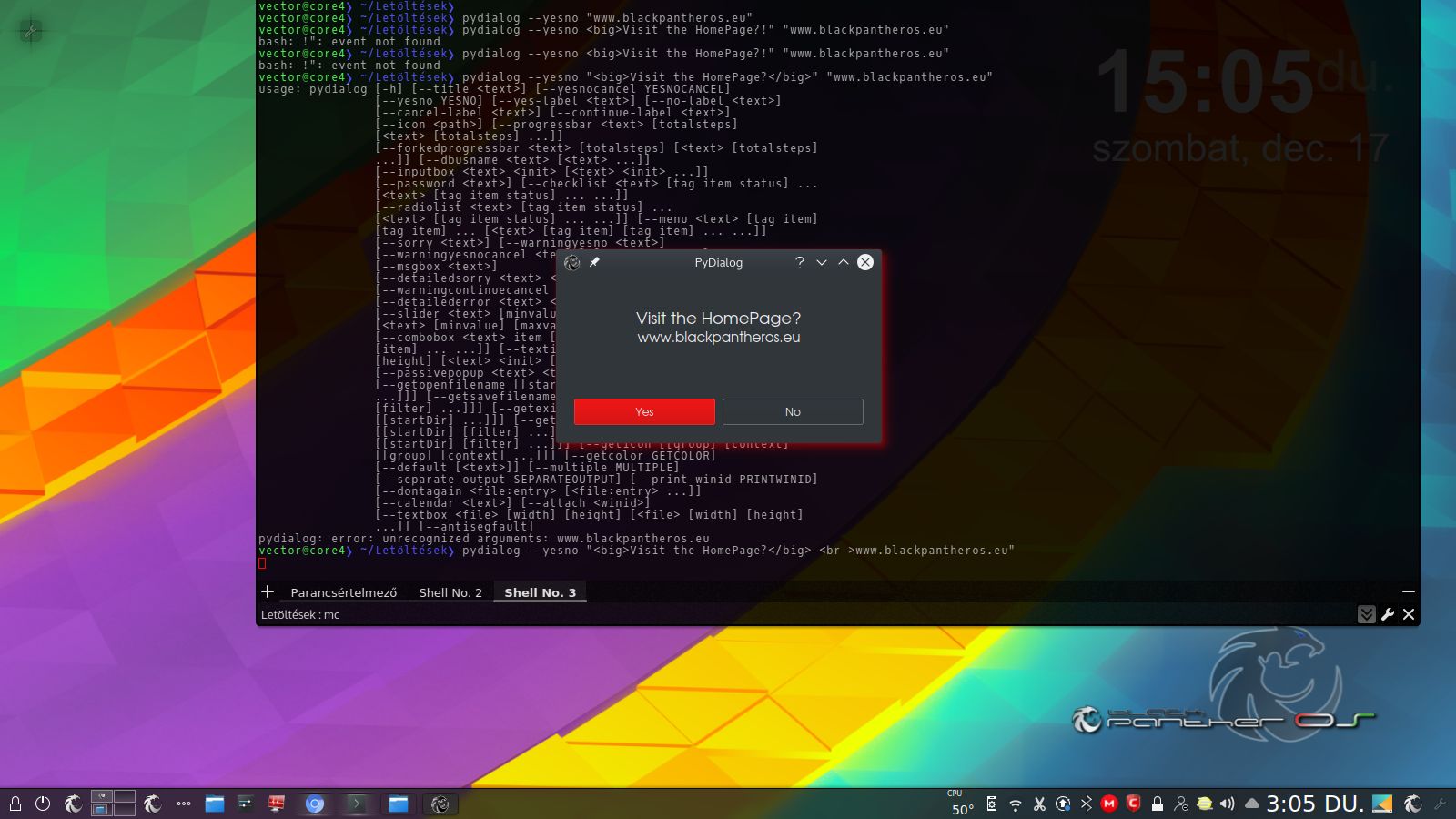Open Yakuake settings with the wrench icon

pyautogui.click(x=1387, y=614)
